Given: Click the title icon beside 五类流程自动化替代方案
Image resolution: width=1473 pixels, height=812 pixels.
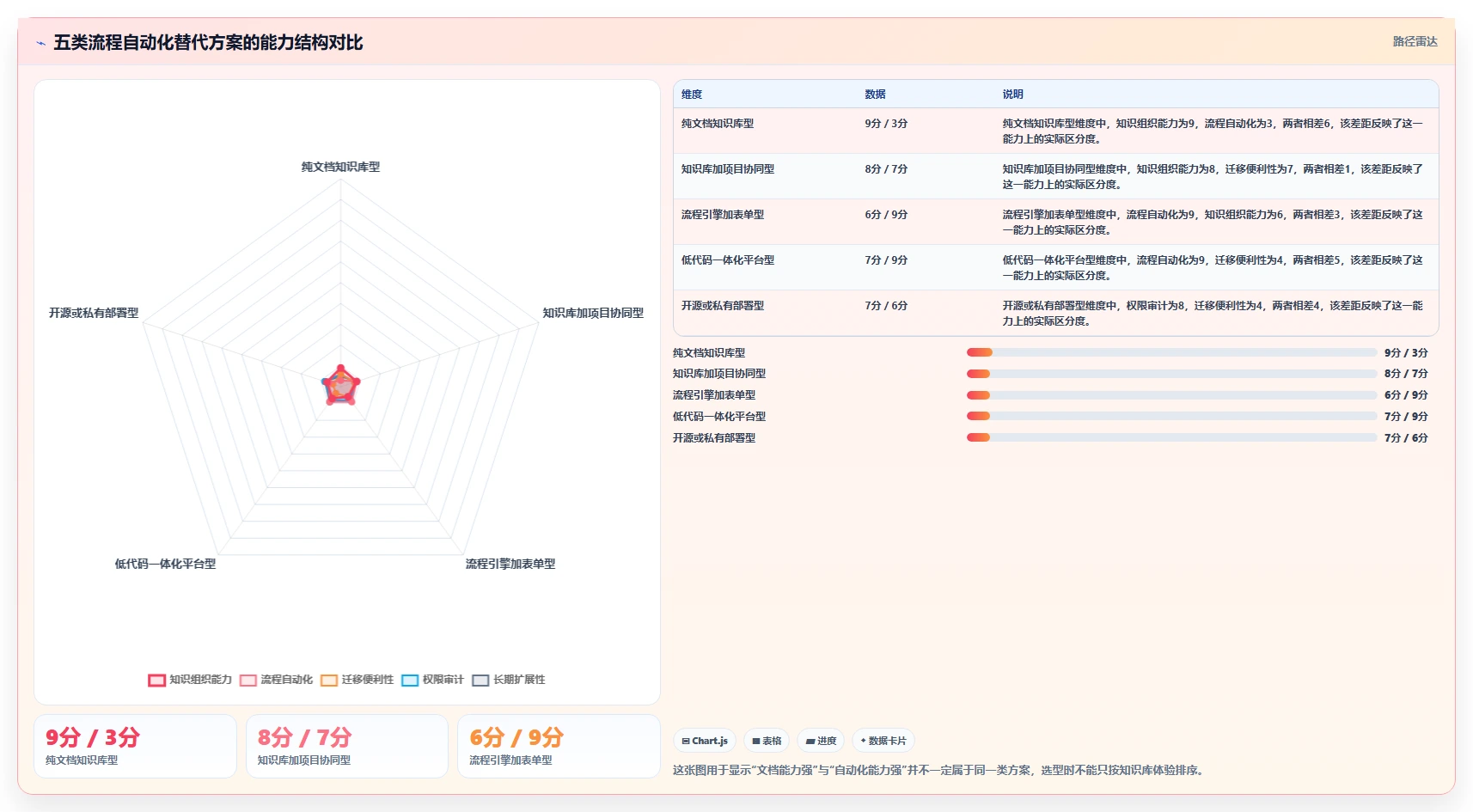Looking at the screenshot, I should pyautogui.click(x=40, y=43).
